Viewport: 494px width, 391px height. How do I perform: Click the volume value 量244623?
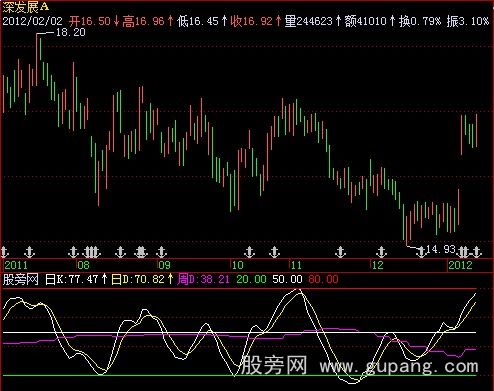[309, 21]
